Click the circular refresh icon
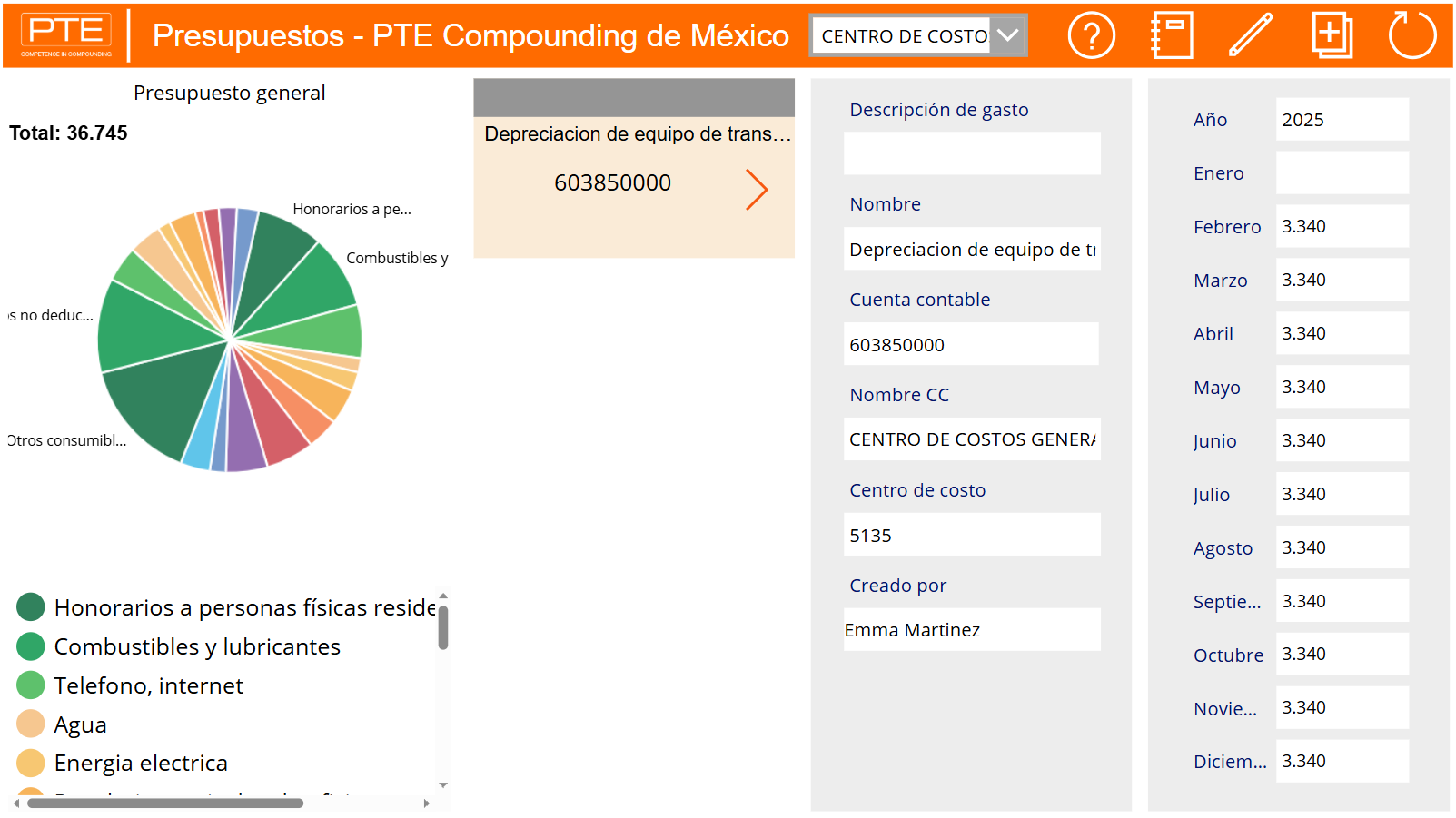Screen dimensions: 1456x818 (1411, 36)
